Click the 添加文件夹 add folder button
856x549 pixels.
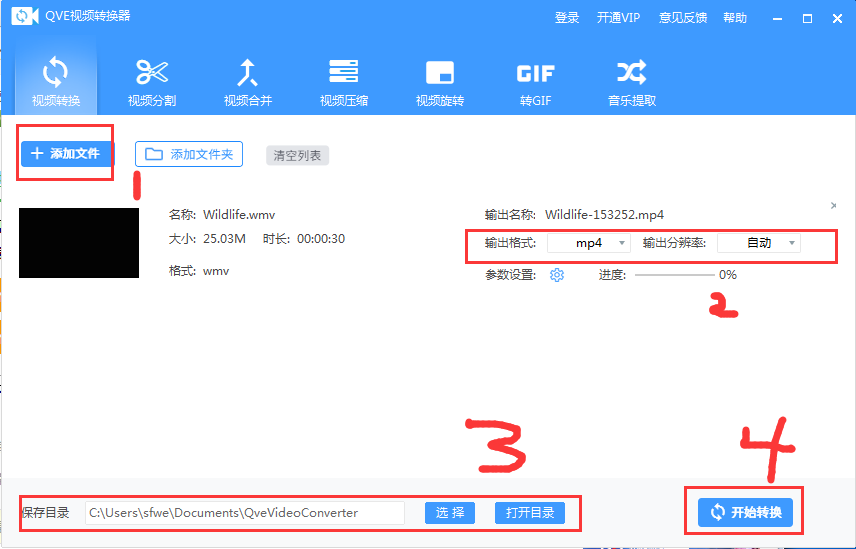189,154
